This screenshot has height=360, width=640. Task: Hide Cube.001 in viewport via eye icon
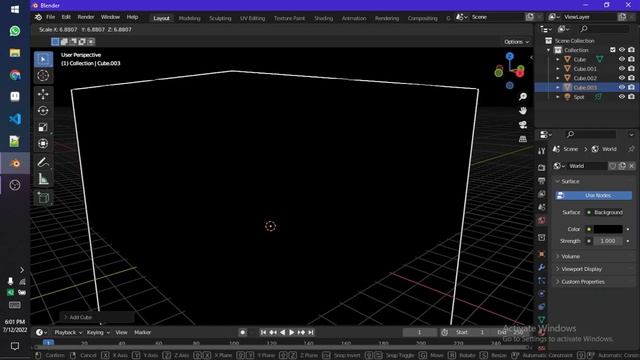tap(622, 69)
